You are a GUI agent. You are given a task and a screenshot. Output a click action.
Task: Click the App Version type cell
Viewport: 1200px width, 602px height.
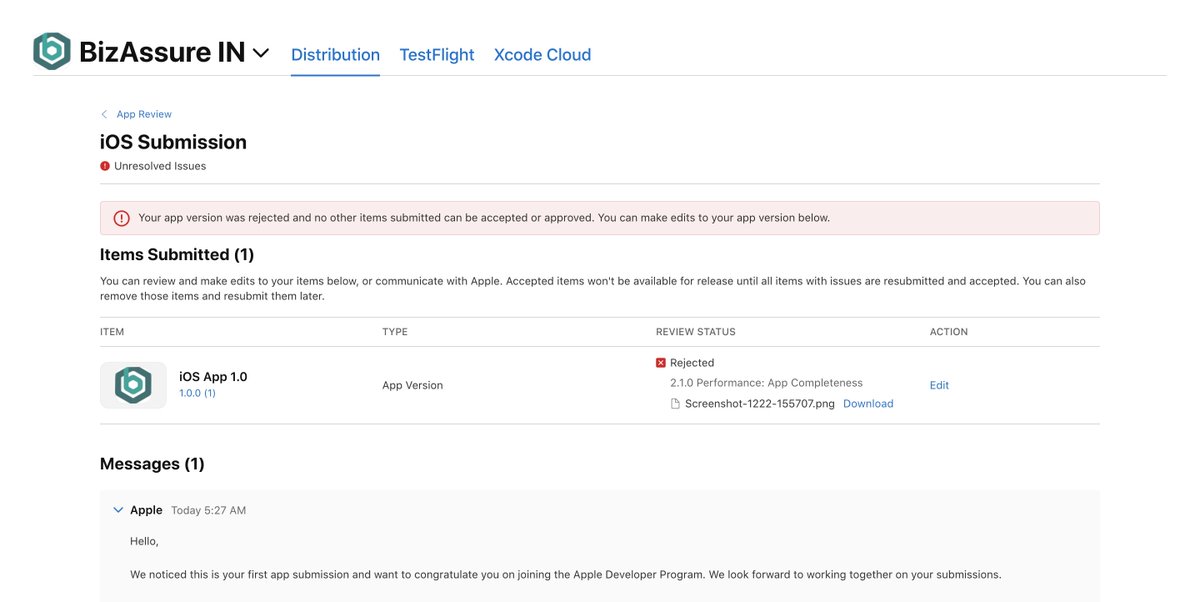[x=412, y=385]
